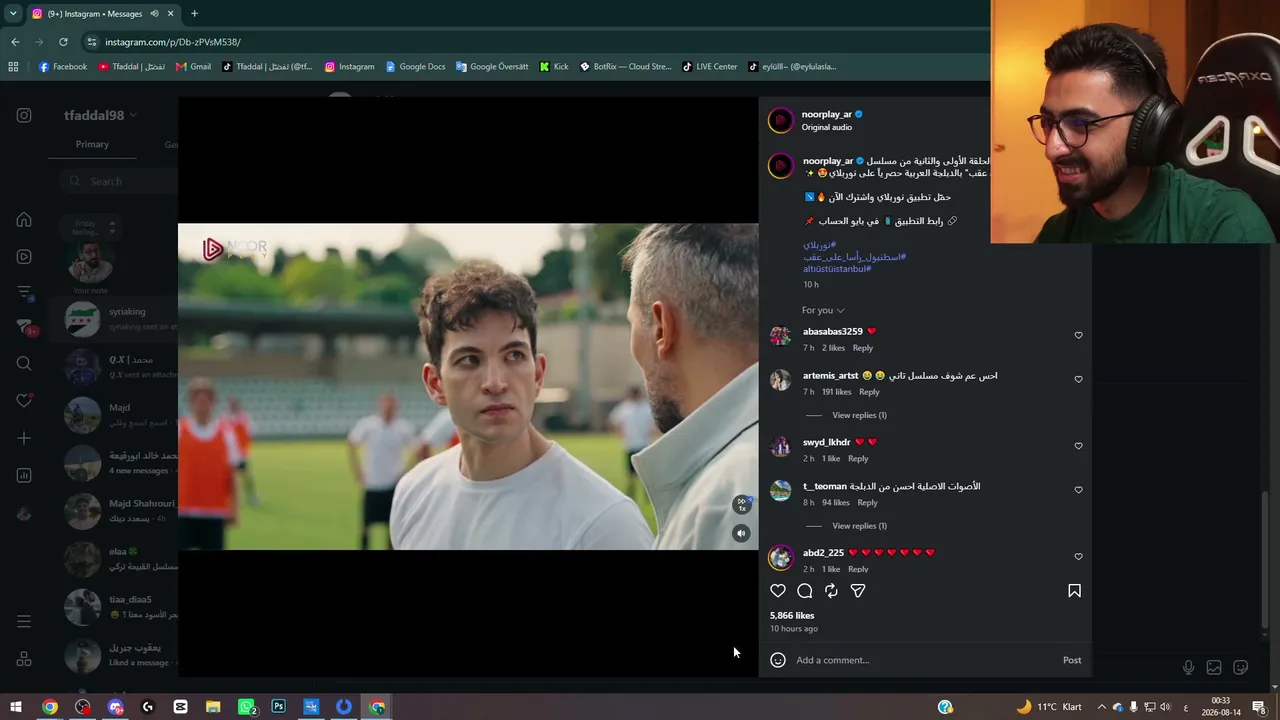
Task: Mute or unmute the video sound
Action: pos(741,533)
